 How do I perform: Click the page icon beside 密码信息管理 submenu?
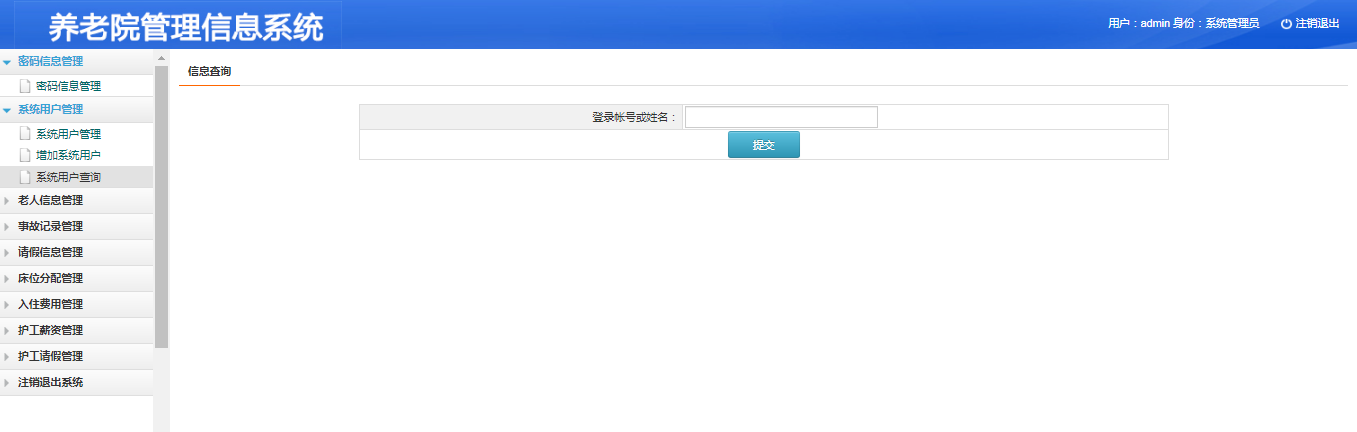[x=25, y=87]
